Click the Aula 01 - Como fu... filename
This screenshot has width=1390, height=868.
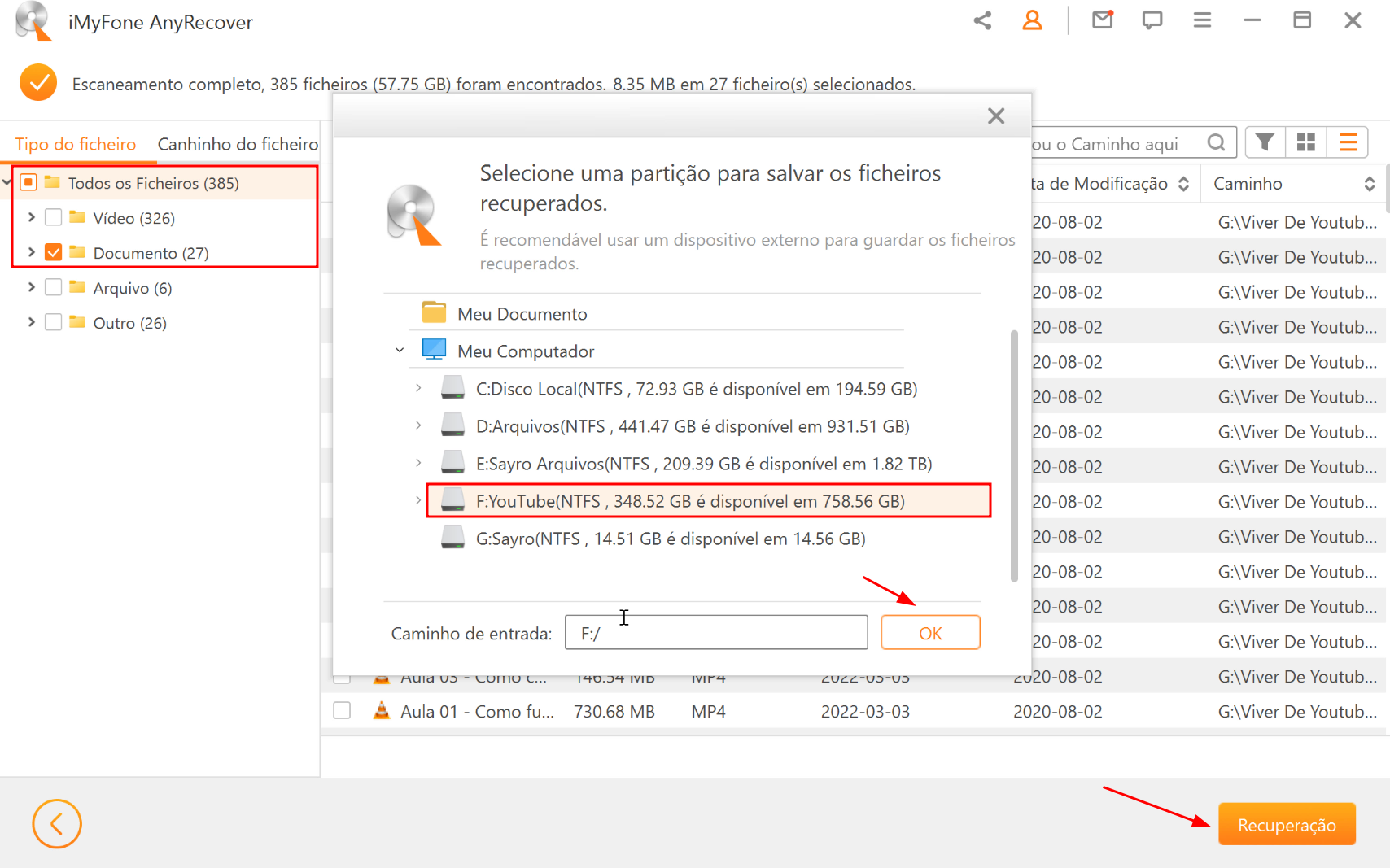477,712
